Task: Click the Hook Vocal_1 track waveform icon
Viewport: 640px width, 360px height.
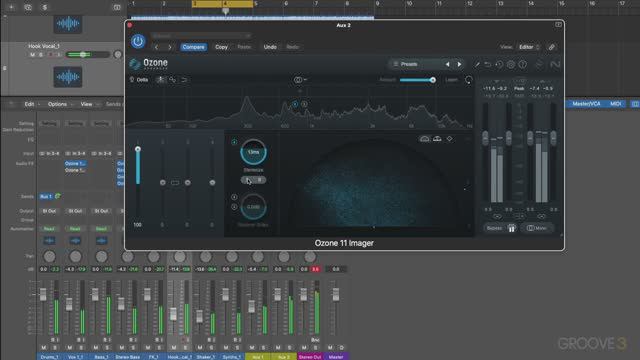Action: [x=68, y=77]
